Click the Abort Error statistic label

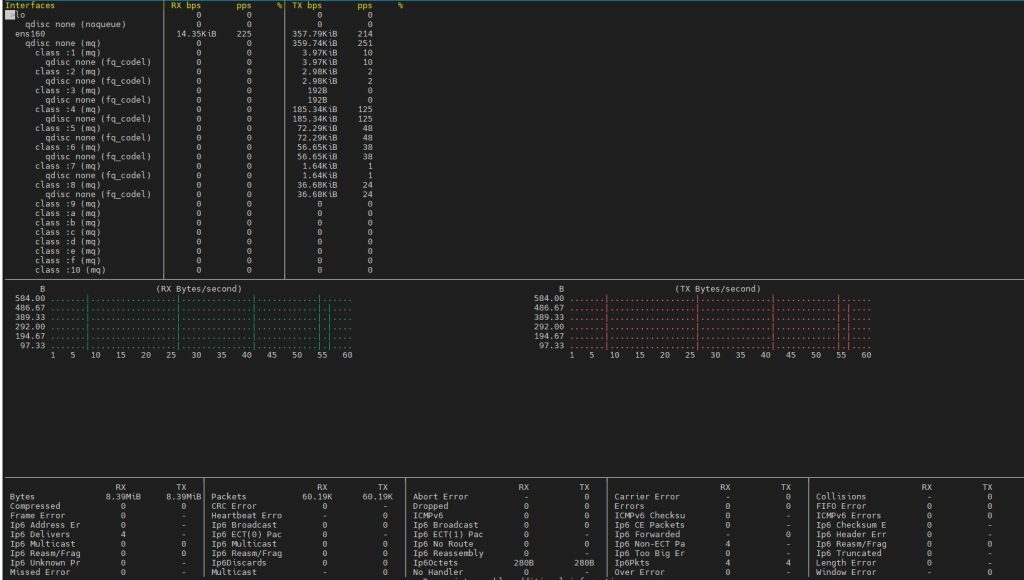point(440,497)
